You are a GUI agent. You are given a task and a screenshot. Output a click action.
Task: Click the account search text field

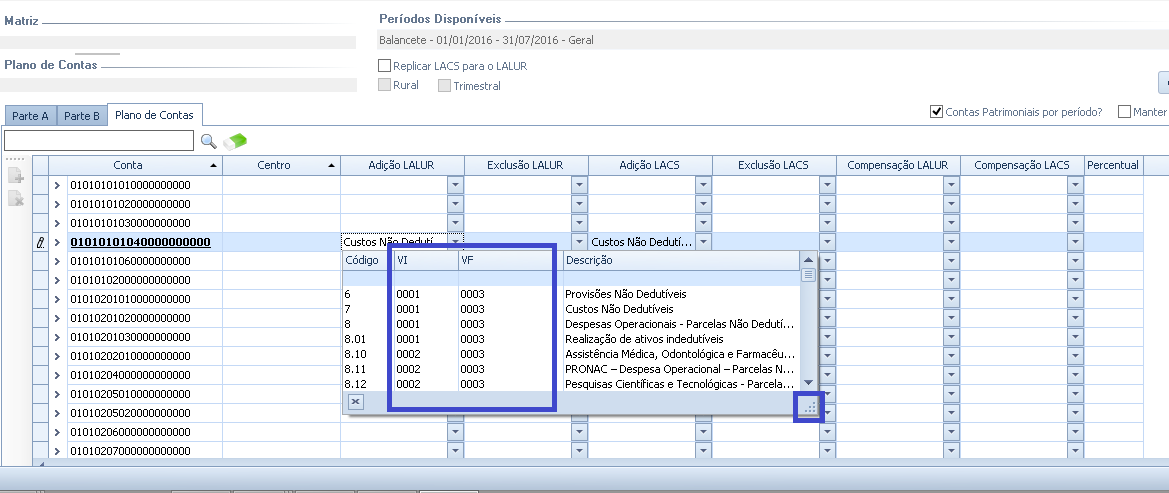point(99,140)
